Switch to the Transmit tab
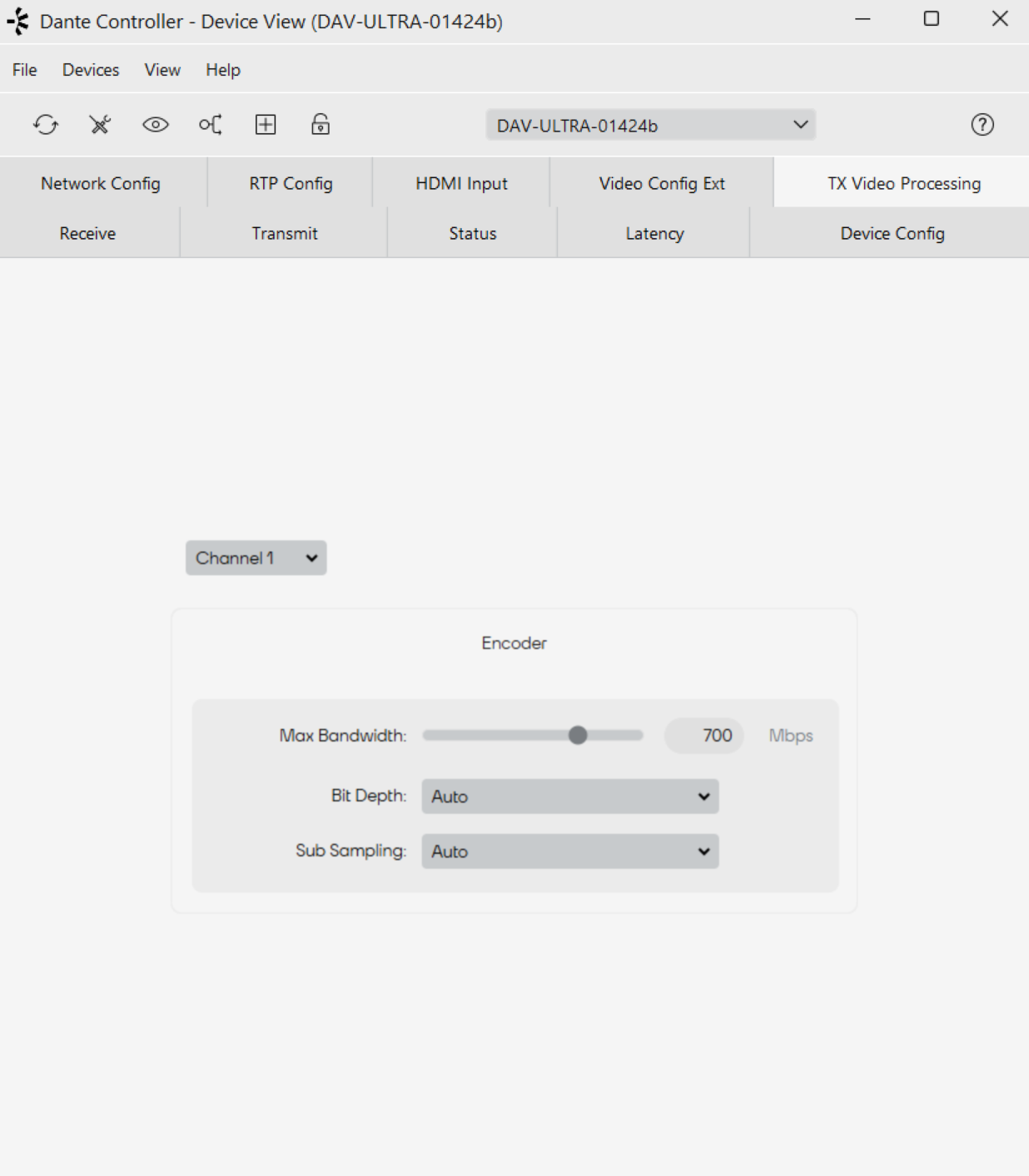Screen dimensions: 1029x1176 [285, 233]
